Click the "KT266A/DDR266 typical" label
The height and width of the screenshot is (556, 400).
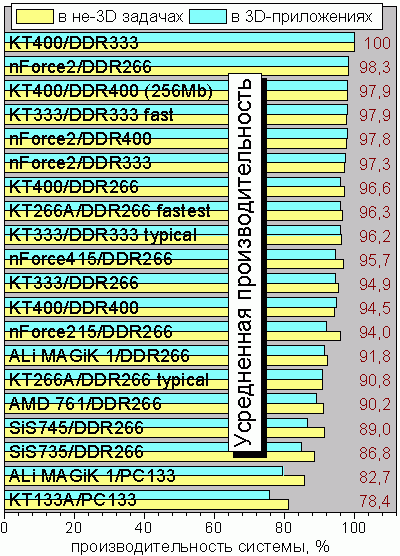[x=109, y=380]
